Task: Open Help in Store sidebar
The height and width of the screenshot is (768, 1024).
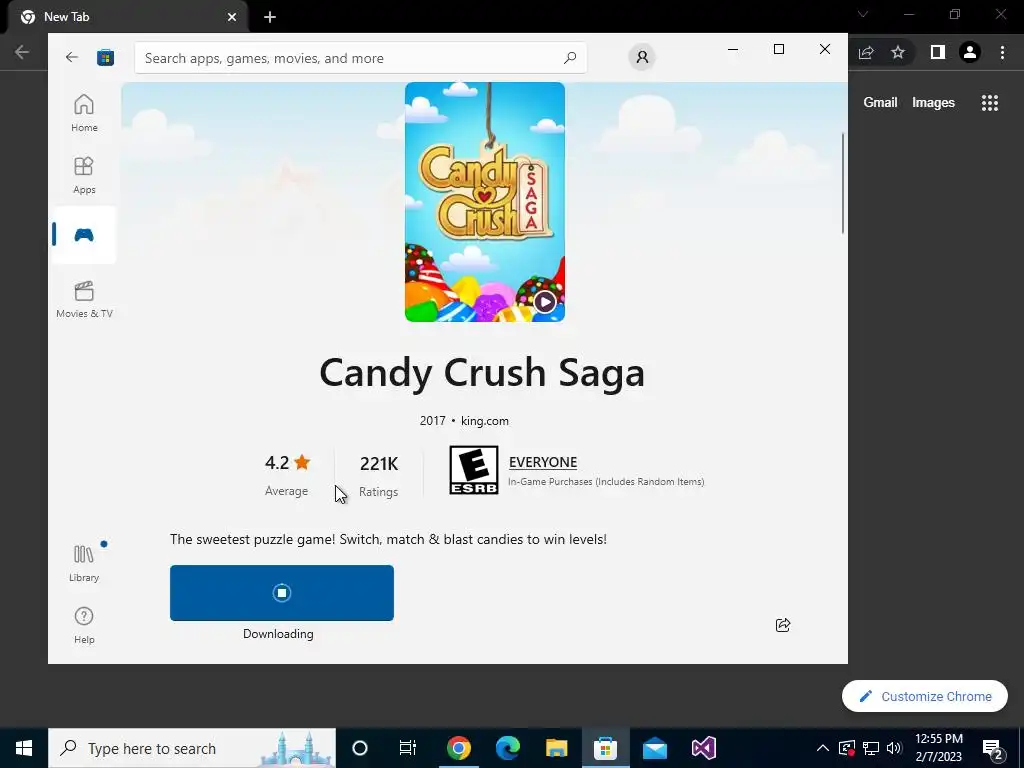Action: click(x=84, y=626)
